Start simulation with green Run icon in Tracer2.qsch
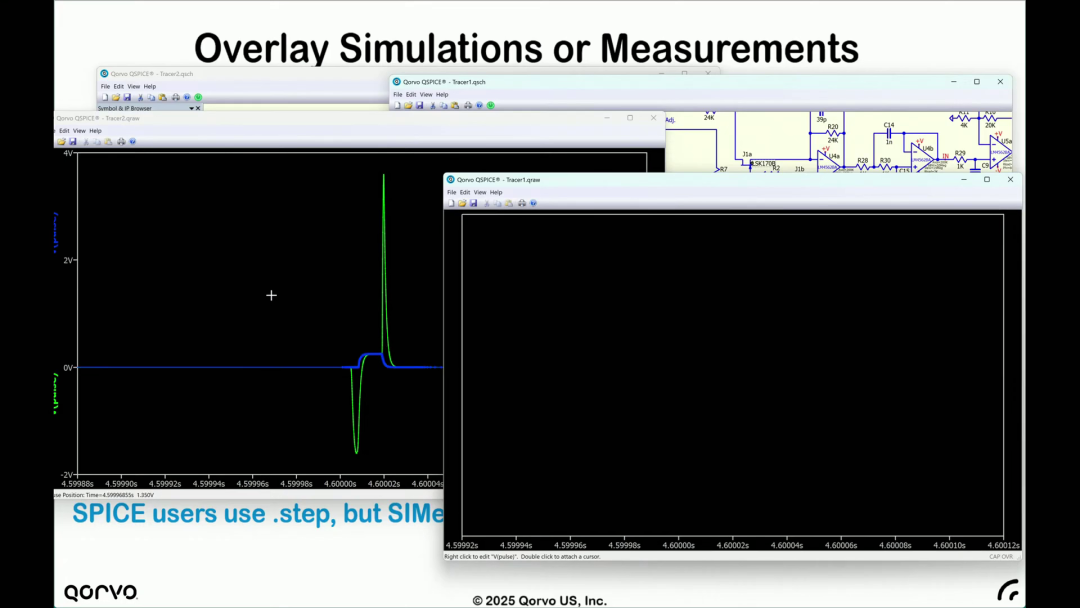The height and width of the screenshot is (608, 1080). click(x=198, y=98)
